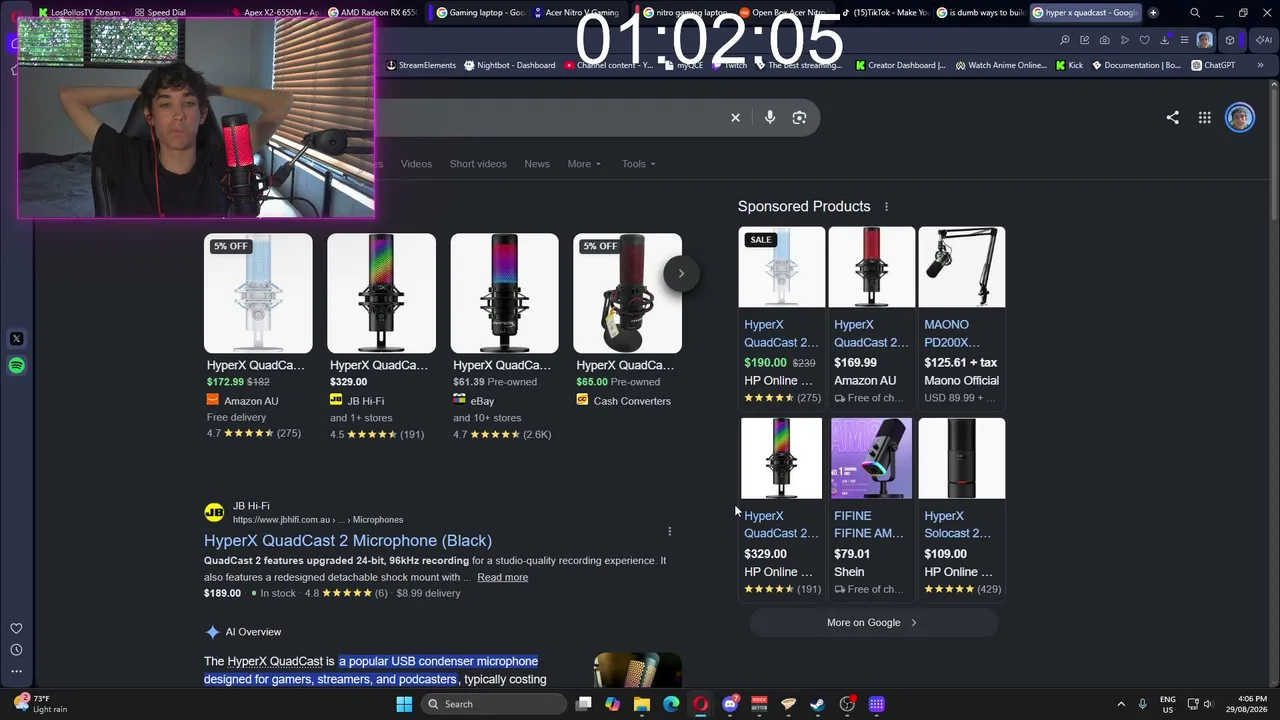Switch to the TikTok browser tab
Image resolution: width=1280 pixels, height=720 pixels.
pos(885,13)
